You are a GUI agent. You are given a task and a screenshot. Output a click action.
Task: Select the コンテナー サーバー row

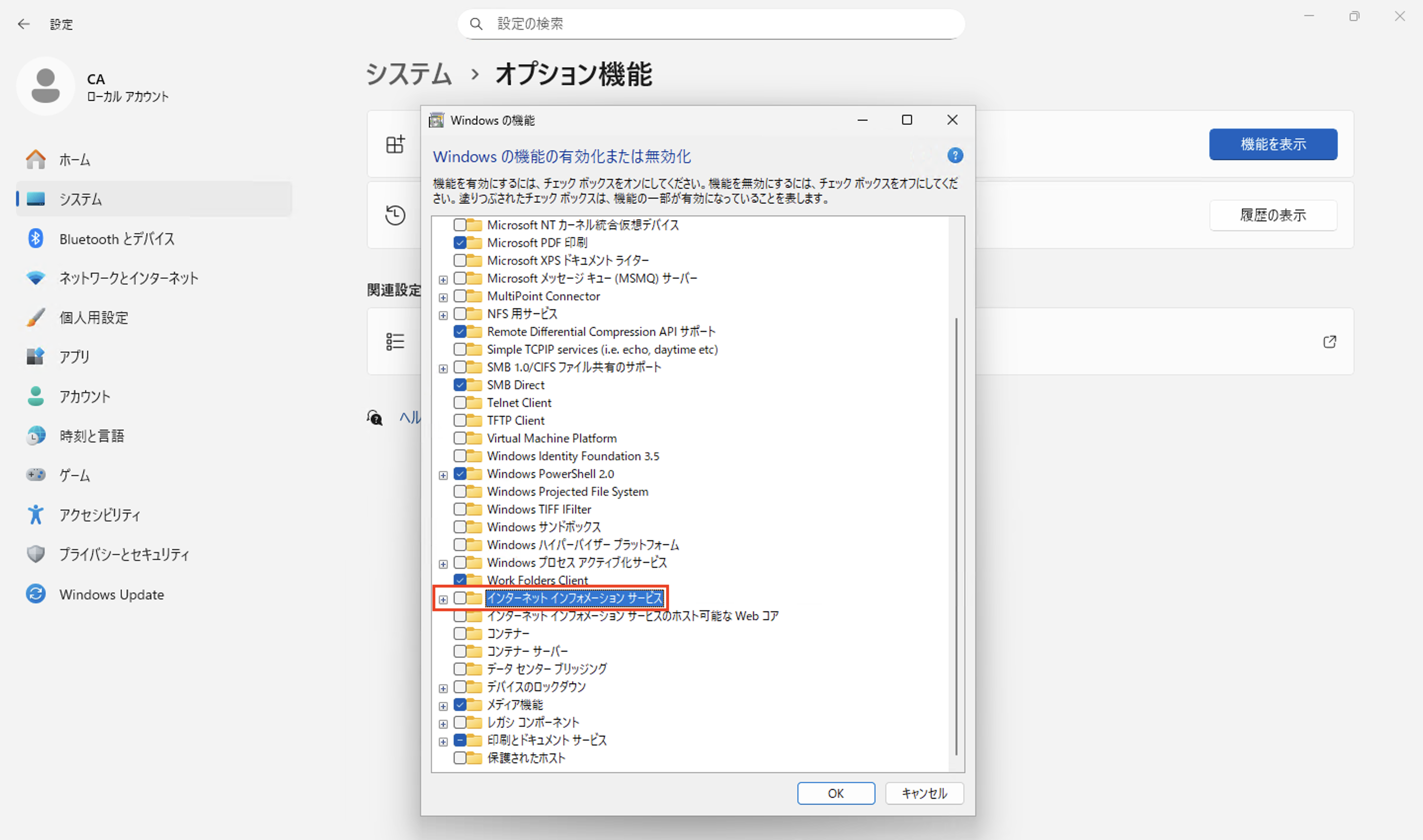click(x=527, y=651)
